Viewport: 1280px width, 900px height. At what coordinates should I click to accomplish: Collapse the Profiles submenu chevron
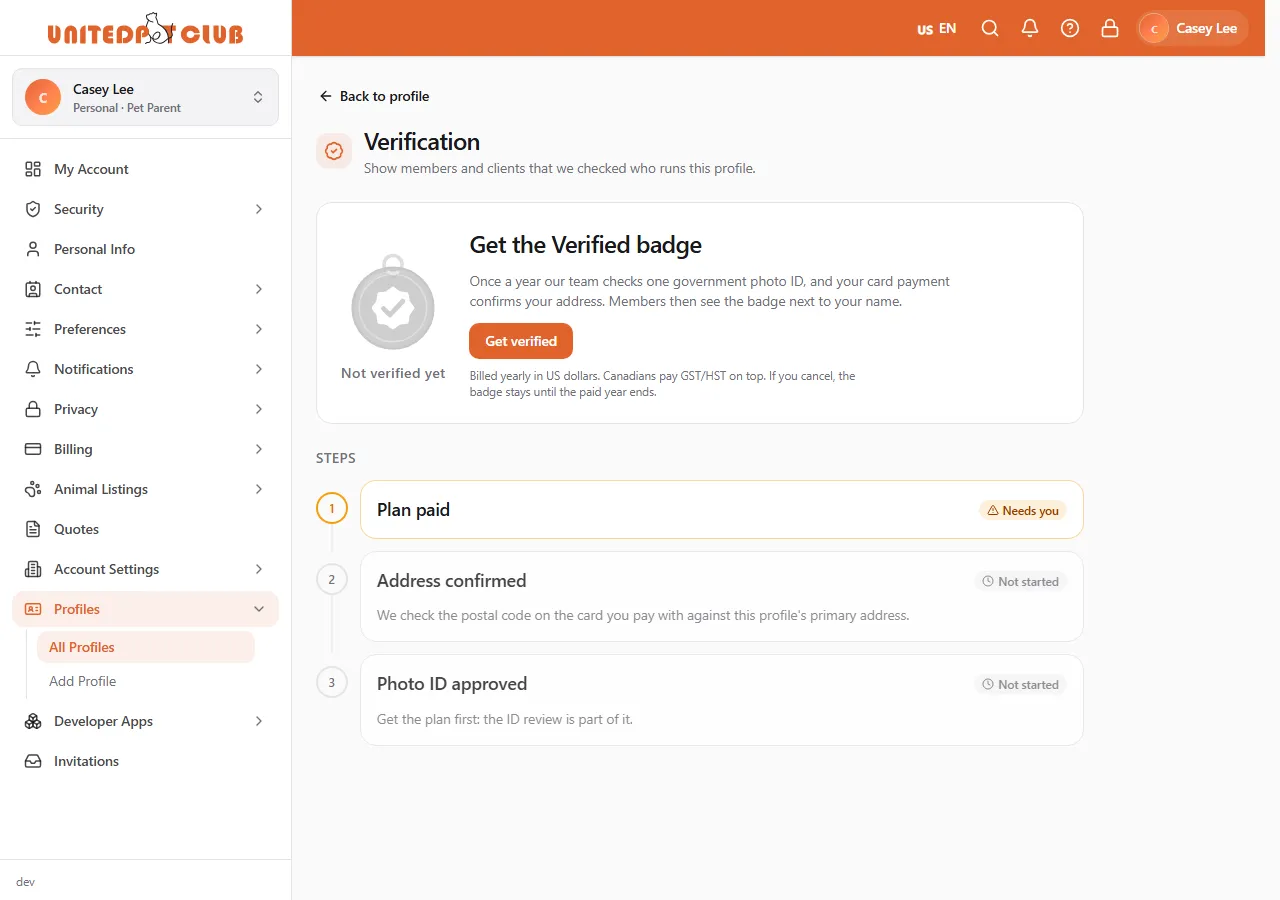pyautogui.click(x=259, y=609)
